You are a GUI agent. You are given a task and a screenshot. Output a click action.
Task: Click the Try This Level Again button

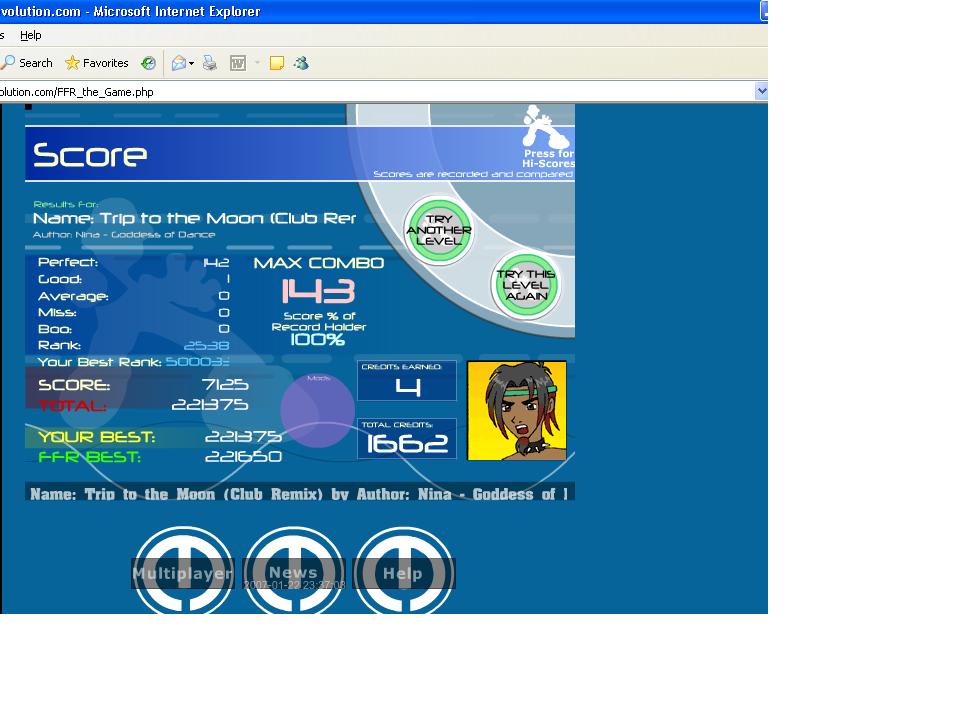(x=526, y=285)
